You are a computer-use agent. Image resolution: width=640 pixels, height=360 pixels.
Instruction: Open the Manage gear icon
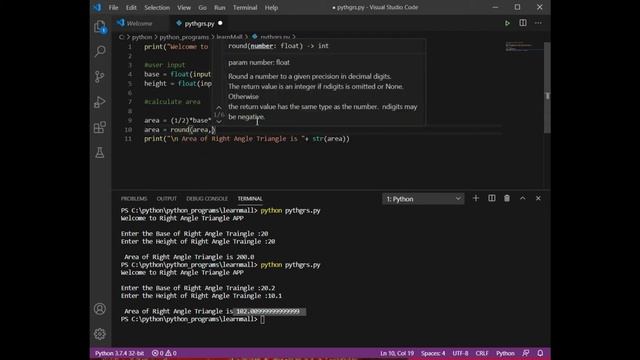(x=100, y=334)
